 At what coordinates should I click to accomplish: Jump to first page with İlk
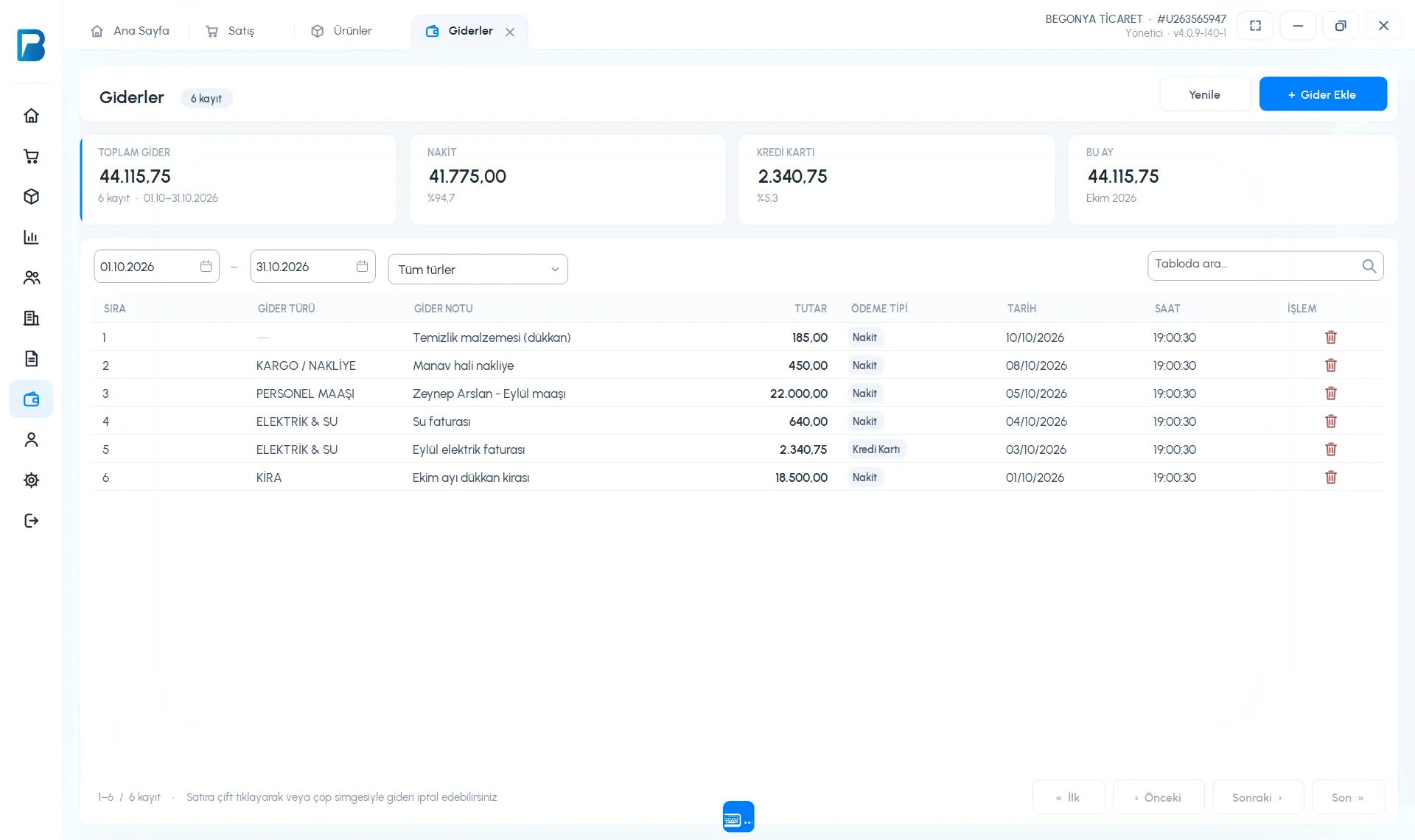[x=1069, y=797]
